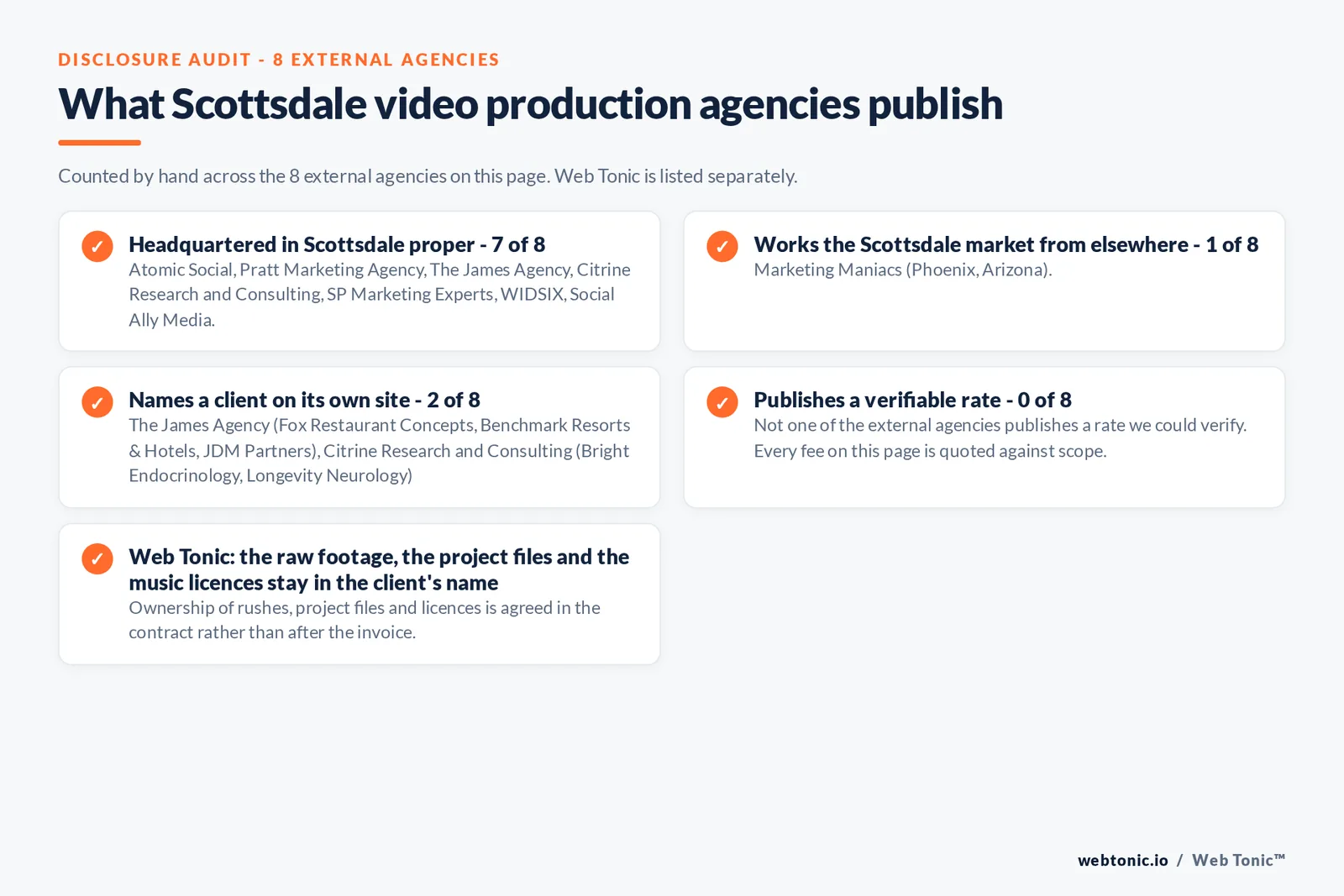Click the 'Web Tonic™' footer brand text

[1238, 860]
